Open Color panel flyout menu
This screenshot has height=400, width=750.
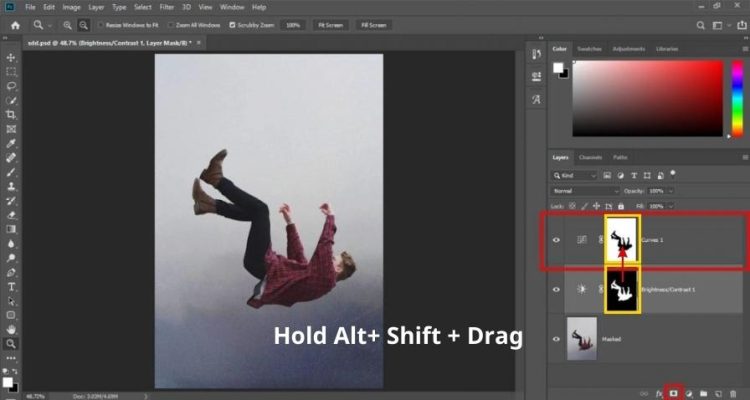point(745,49)
